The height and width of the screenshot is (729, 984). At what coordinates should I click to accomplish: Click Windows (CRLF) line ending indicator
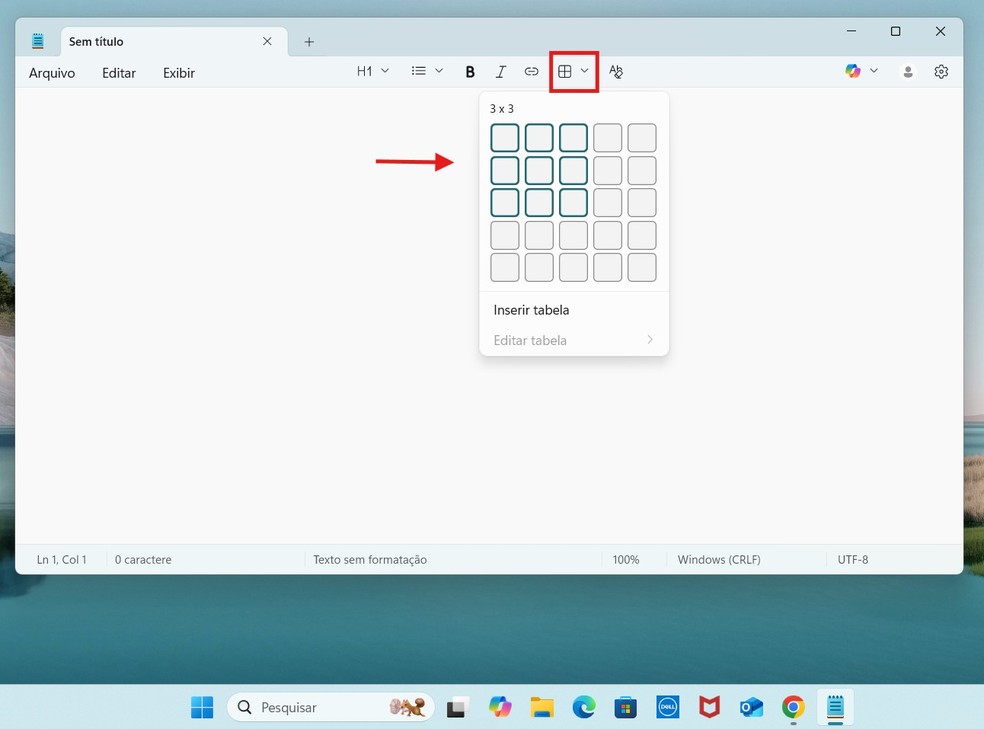[719, 560]
